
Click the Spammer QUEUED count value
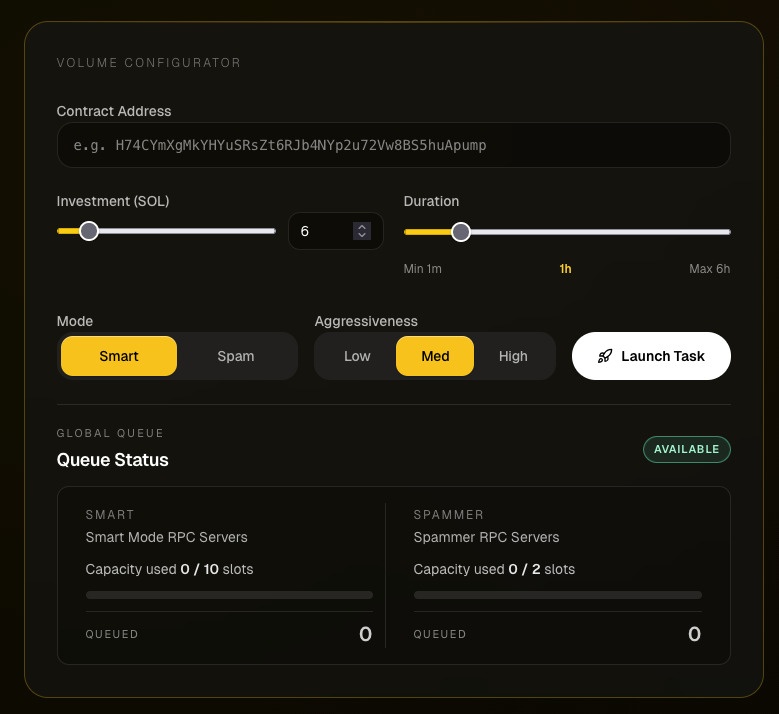[x=695, y=634]
